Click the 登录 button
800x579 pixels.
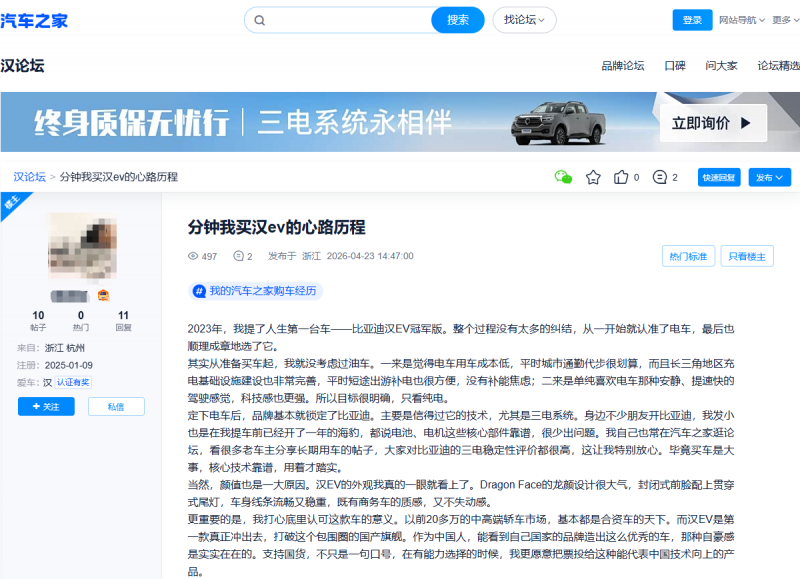coord(692,20)
